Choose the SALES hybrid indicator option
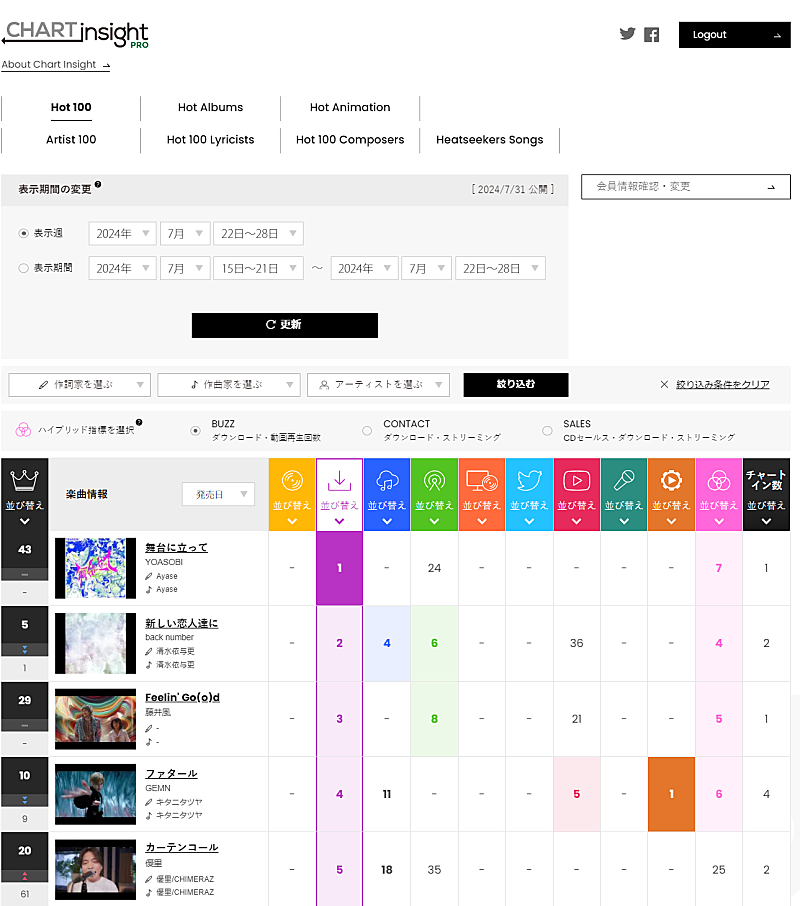Viewport: 800px width, 906px height. (x=547, y=431)
